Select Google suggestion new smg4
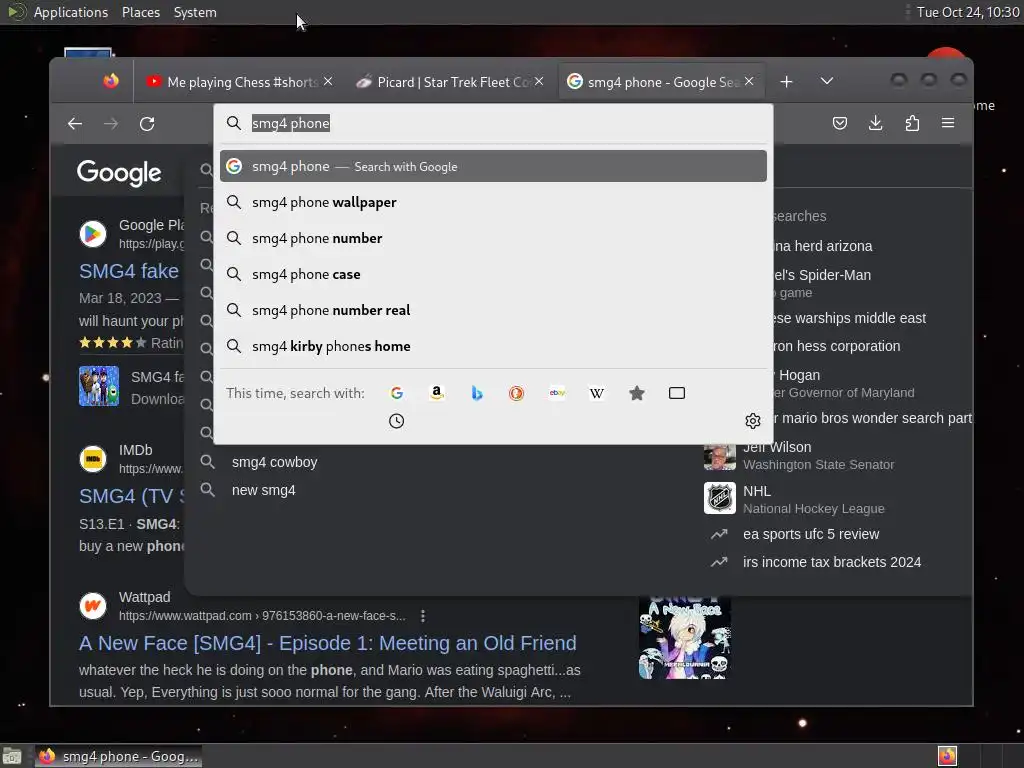The image size is (1024, 768). (263, 490)
